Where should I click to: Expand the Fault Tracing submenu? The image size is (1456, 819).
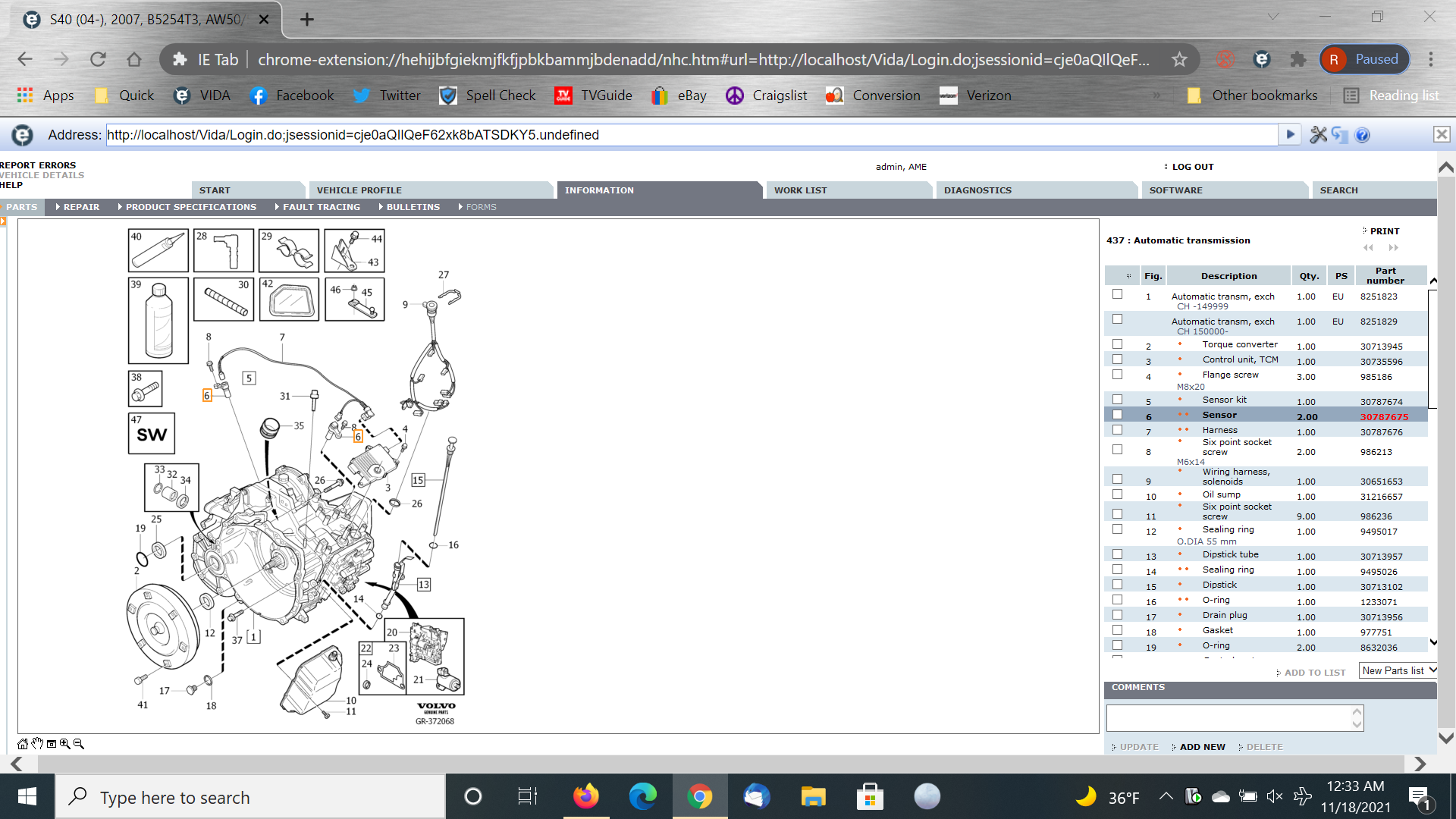321,207
